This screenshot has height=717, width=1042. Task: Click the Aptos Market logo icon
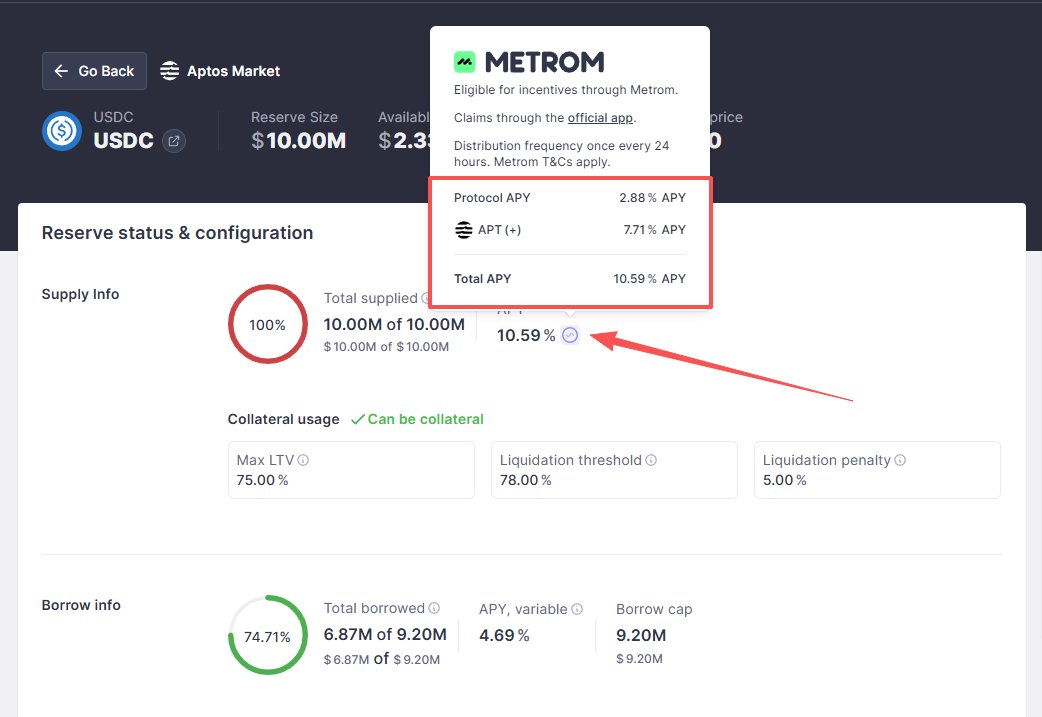(x=170, y=71)
